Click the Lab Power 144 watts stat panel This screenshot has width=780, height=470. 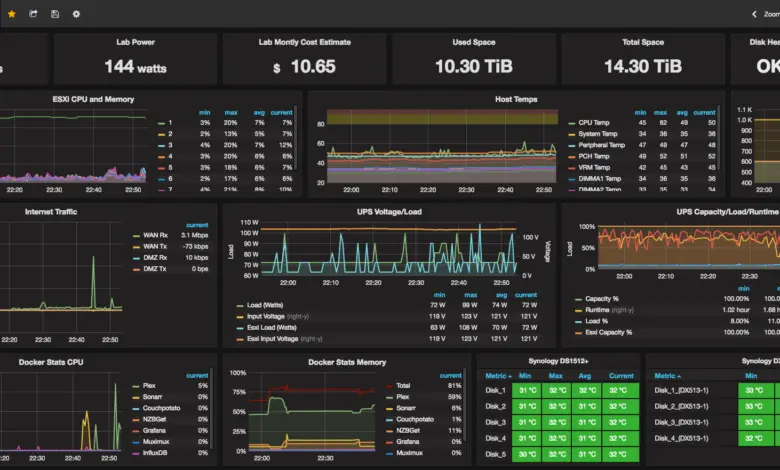pos(135,59)
